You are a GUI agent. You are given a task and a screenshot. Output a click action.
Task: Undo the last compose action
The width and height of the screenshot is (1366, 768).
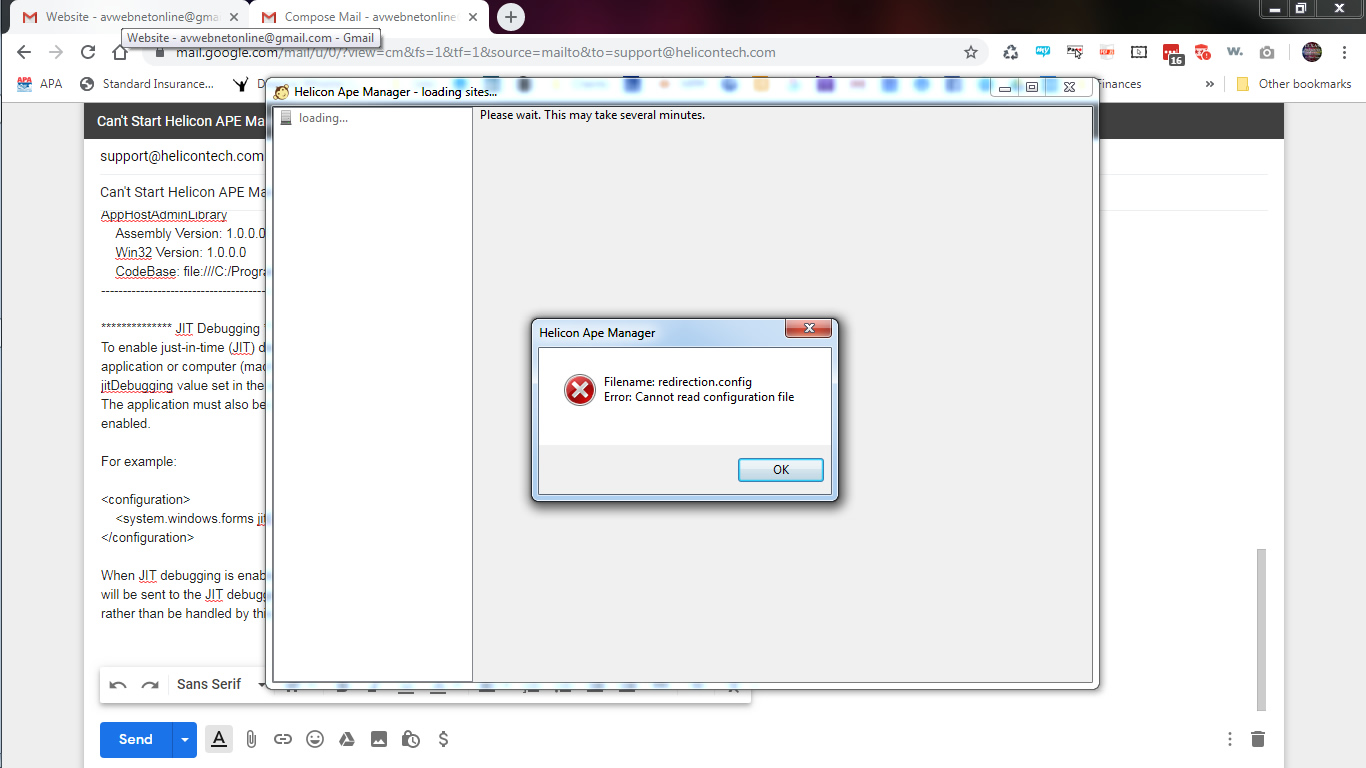[x=118, y=684]
